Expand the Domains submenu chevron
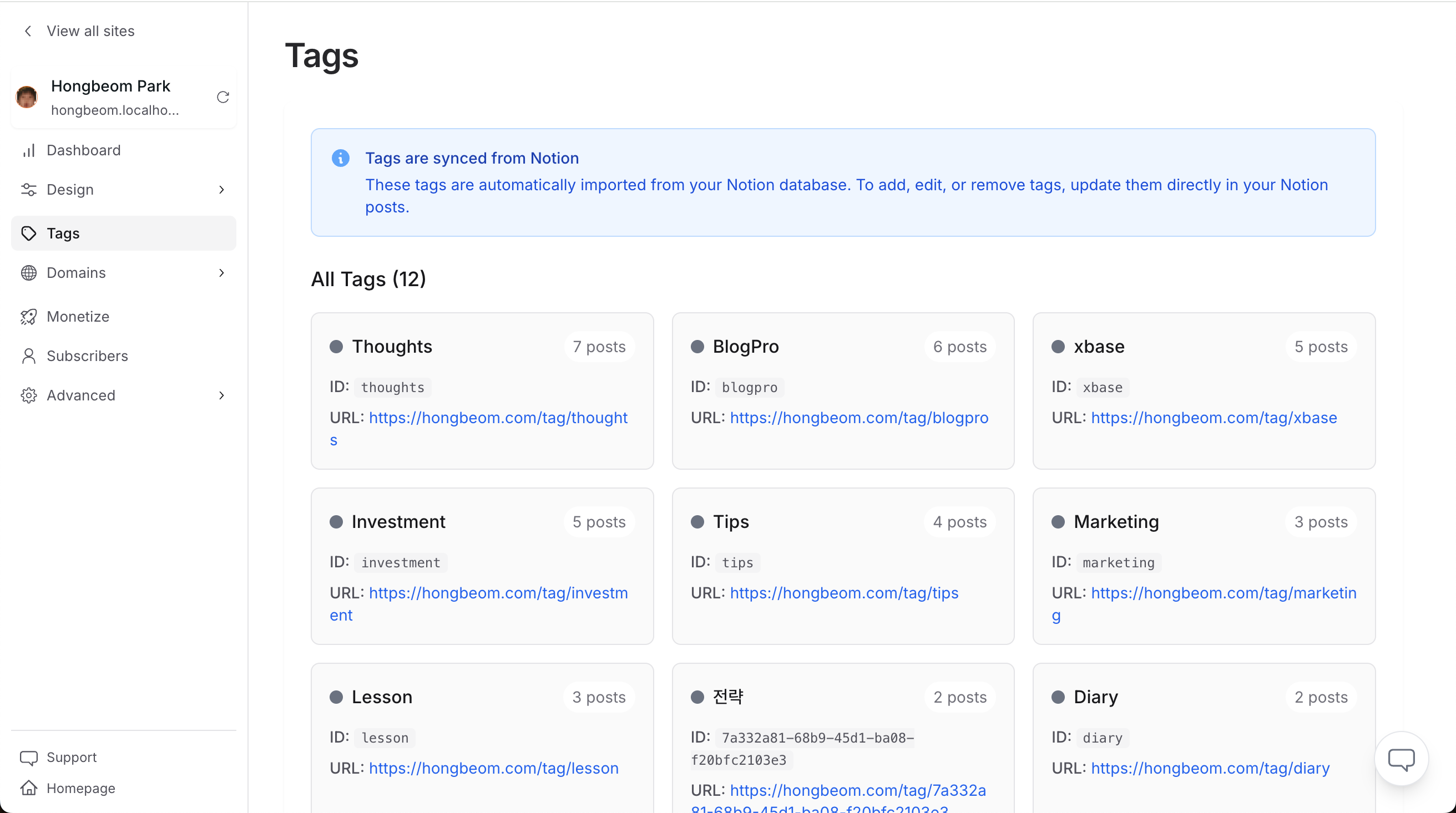1456x813 pixels. tap(221, 273)
